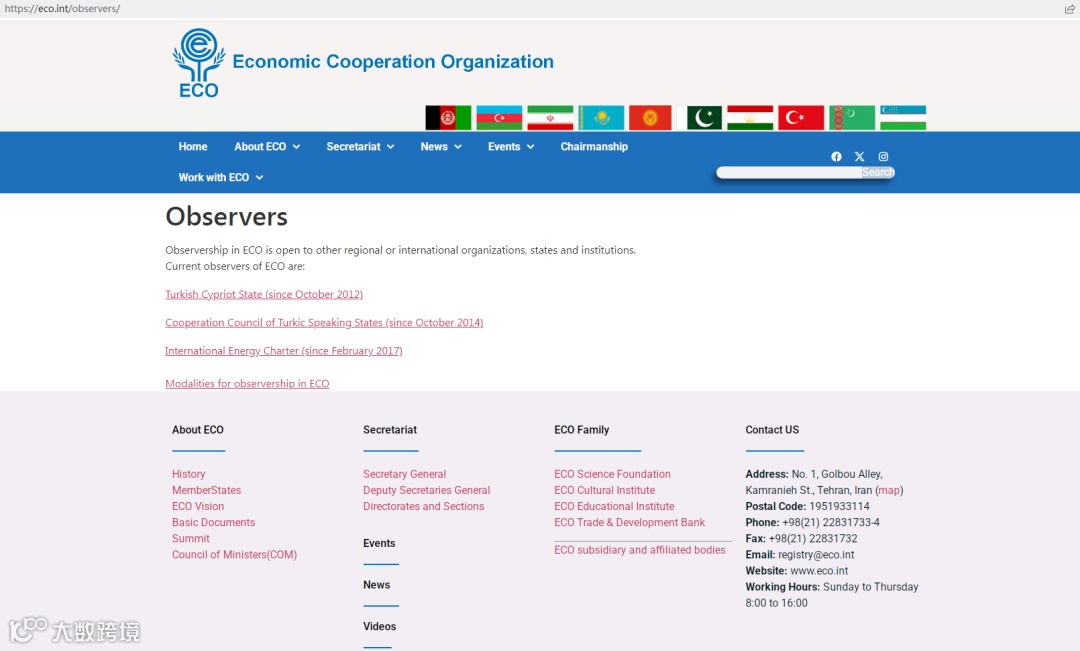Image resolution: width=1080 pixels, height=651 pixels.
Task: Click the footer News heading
Action: [x=377, y=585]
